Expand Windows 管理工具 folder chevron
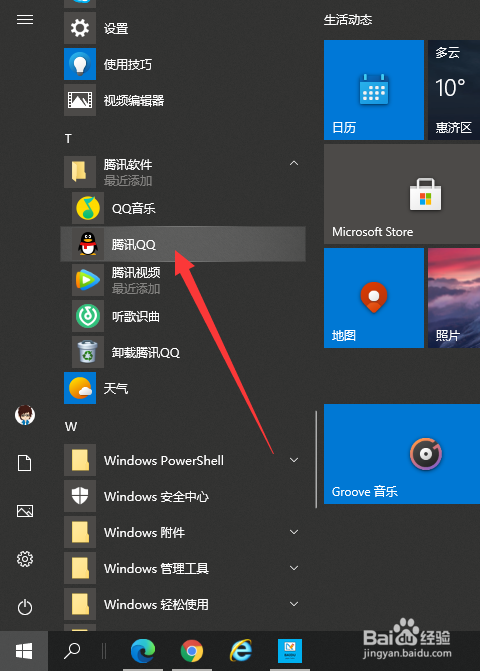Screen dimensions: 480x671 tap(294, 568)
